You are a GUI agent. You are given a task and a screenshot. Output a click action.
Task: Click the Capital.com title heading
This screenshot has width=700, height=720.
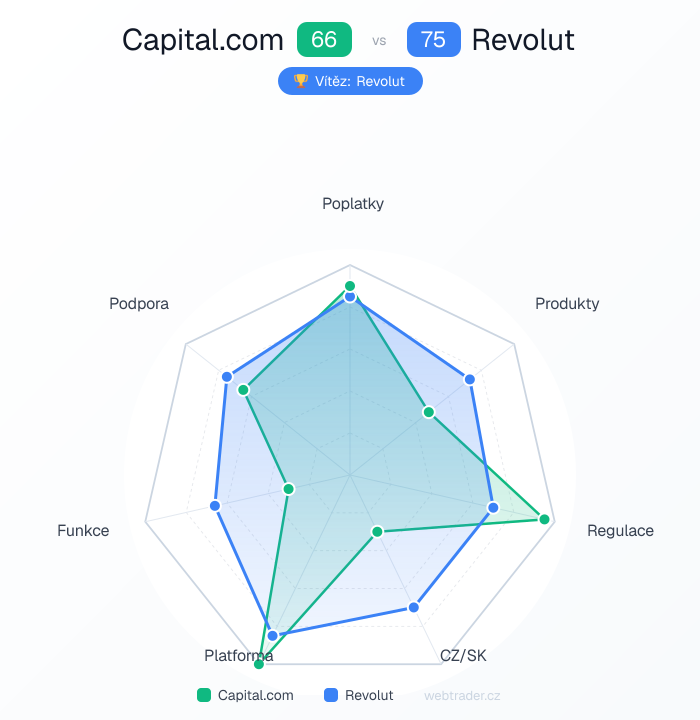203,40
